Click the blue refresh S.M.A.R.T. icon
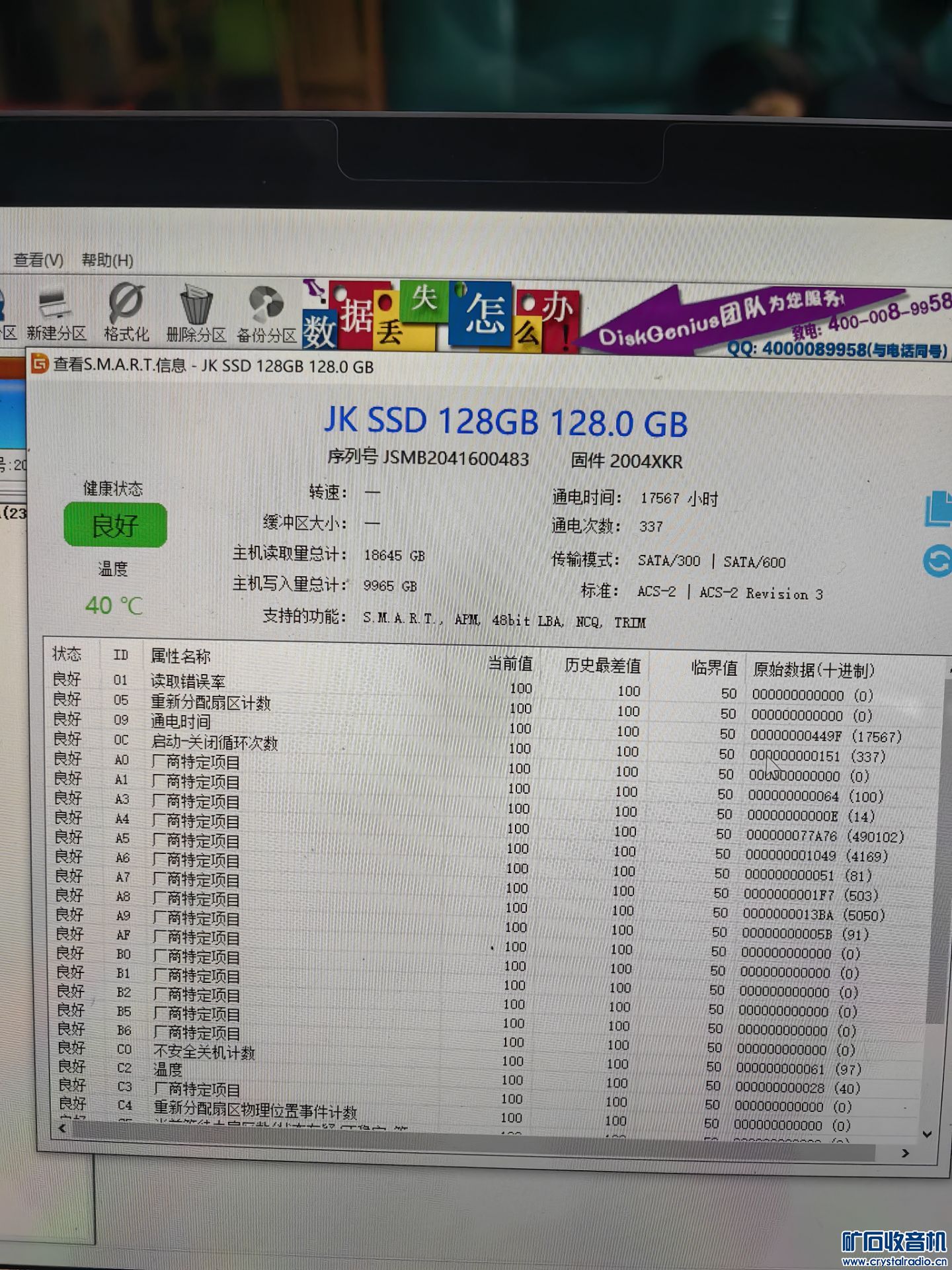 [x=937, y=562]
